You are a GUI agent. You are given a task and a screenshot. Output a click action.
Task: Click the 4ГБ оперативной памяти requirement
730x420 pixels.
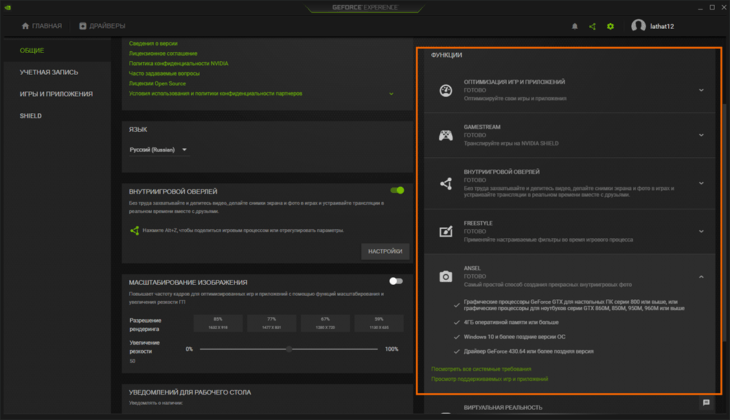(x=511, y=322)
